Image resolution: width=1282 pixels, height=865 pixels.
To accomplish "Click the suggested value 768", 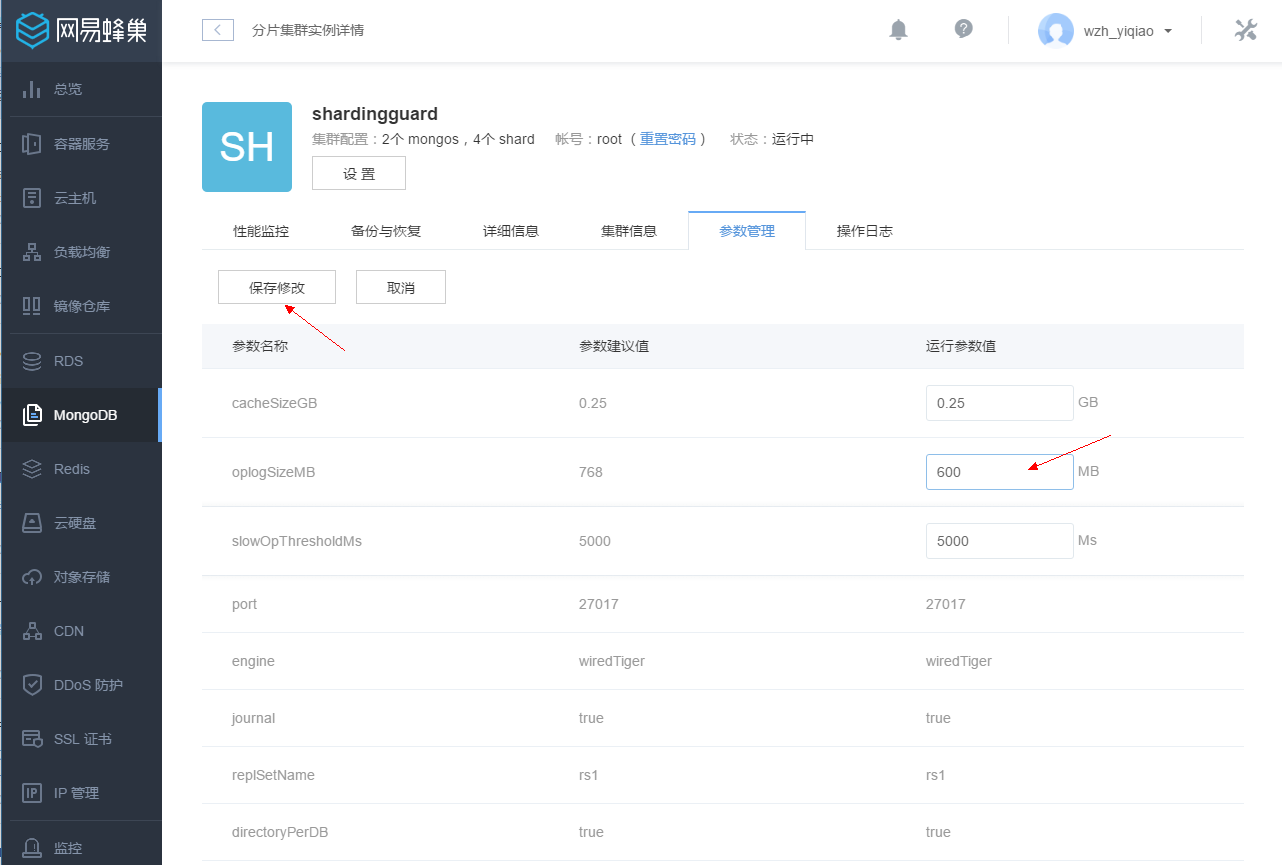I will pos(591,472).
